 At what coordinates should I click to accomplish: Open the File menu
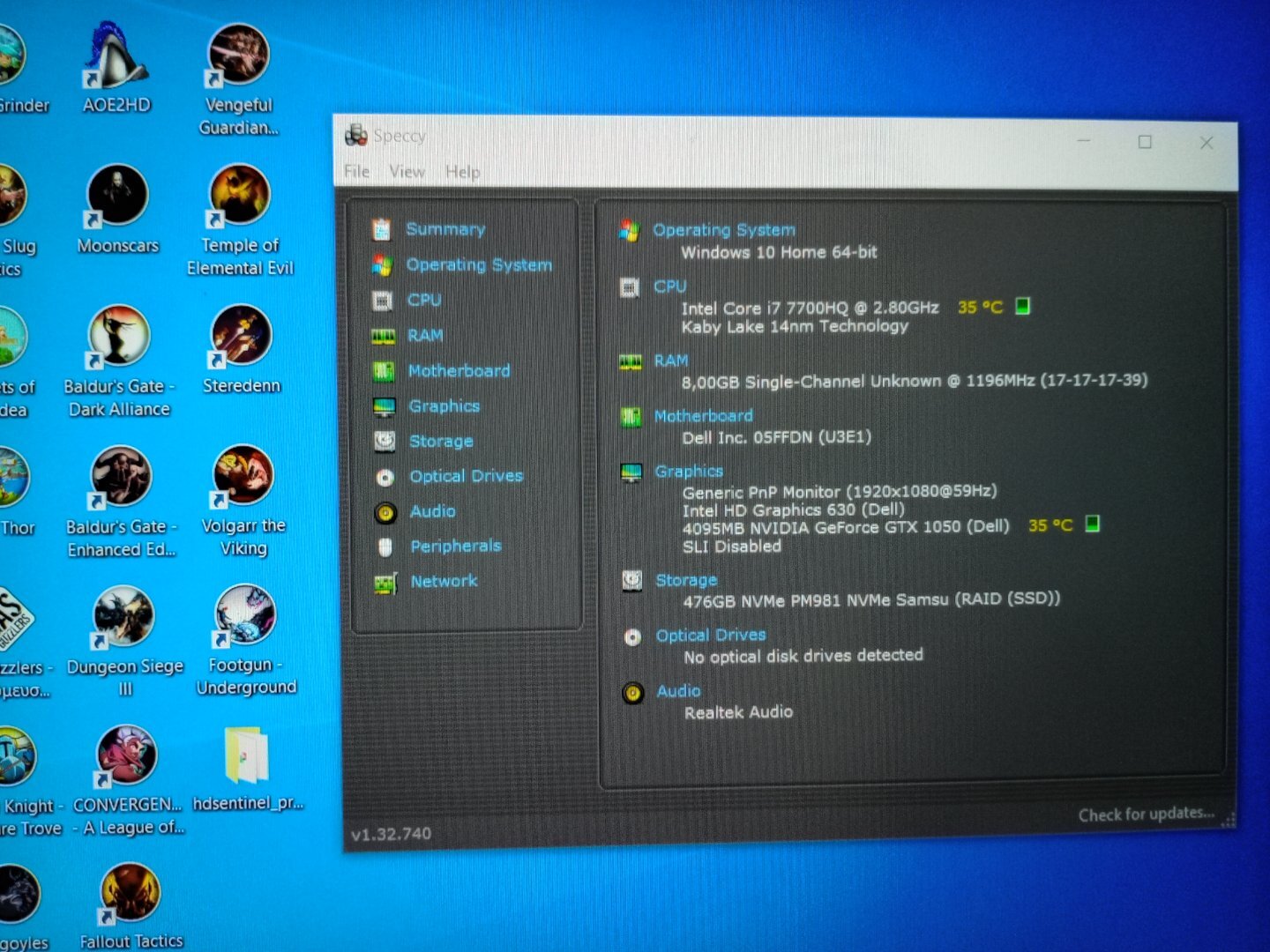click(357, 171)
